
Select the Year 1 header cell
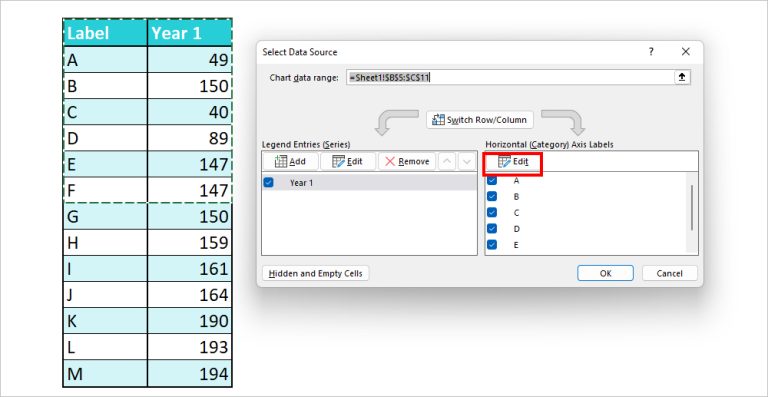point(190,33)
